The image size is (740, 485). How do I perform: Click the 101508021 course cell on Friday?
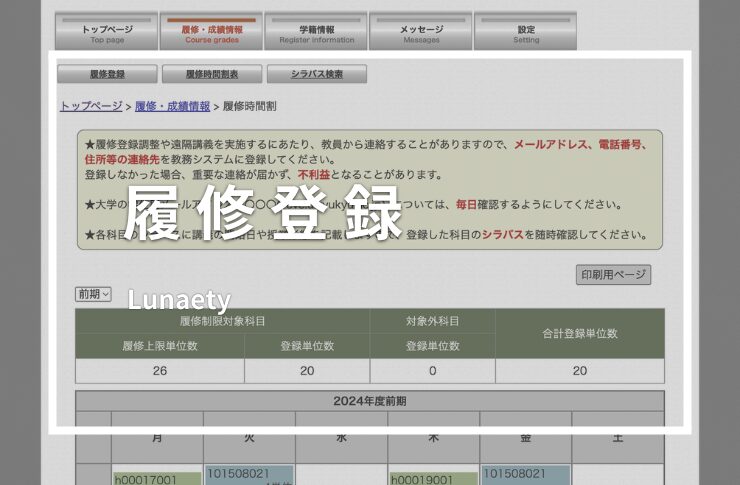(525, 475)
